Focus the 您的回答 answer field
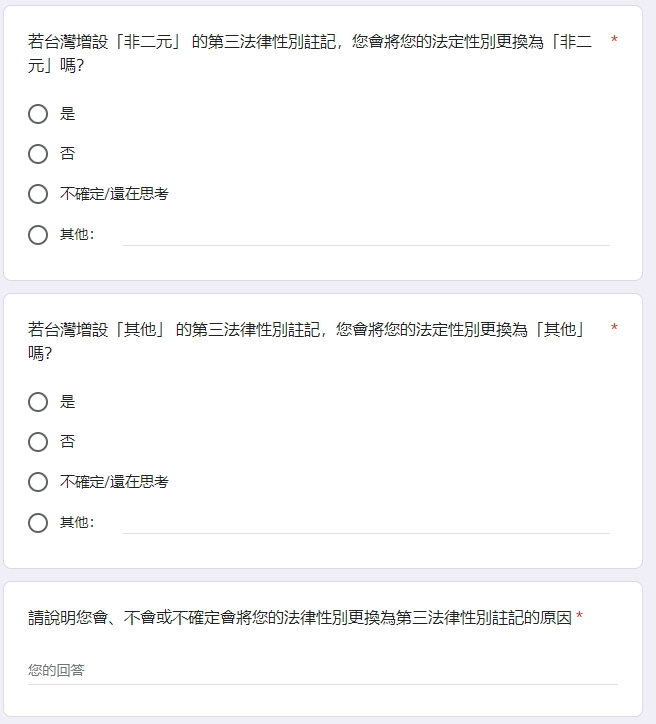656x724 pixels. [323, 670]
